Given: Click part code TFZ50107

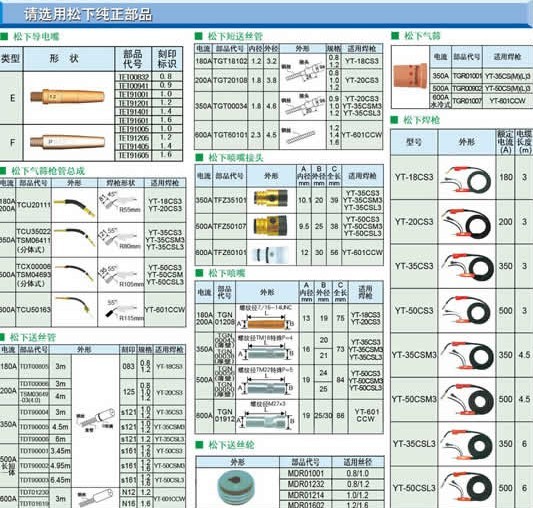Looking at the screenshot, I should click(x=230, y=226).
